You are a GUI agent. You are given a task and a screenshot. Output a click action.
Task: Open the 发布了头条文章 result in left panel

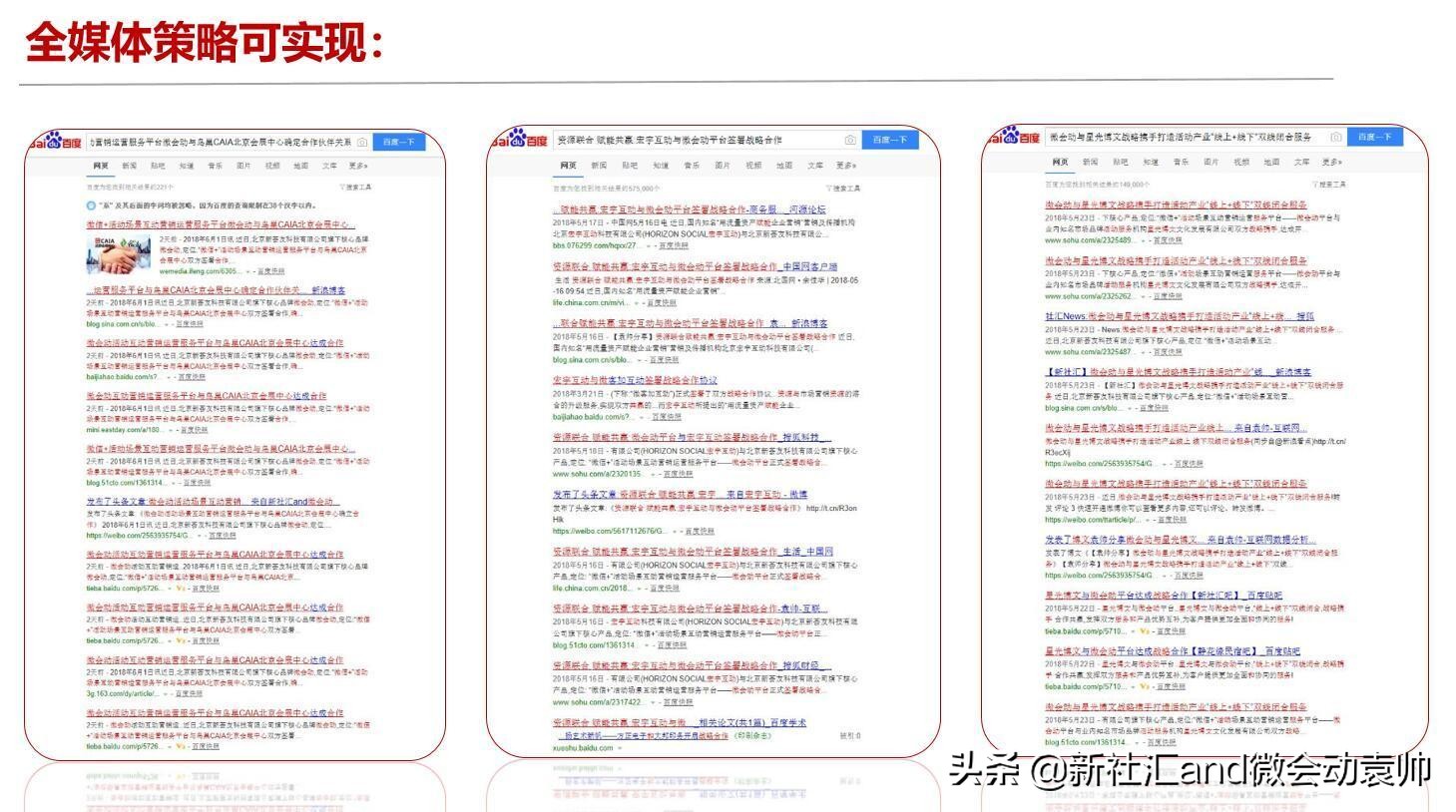pos(213,501)
